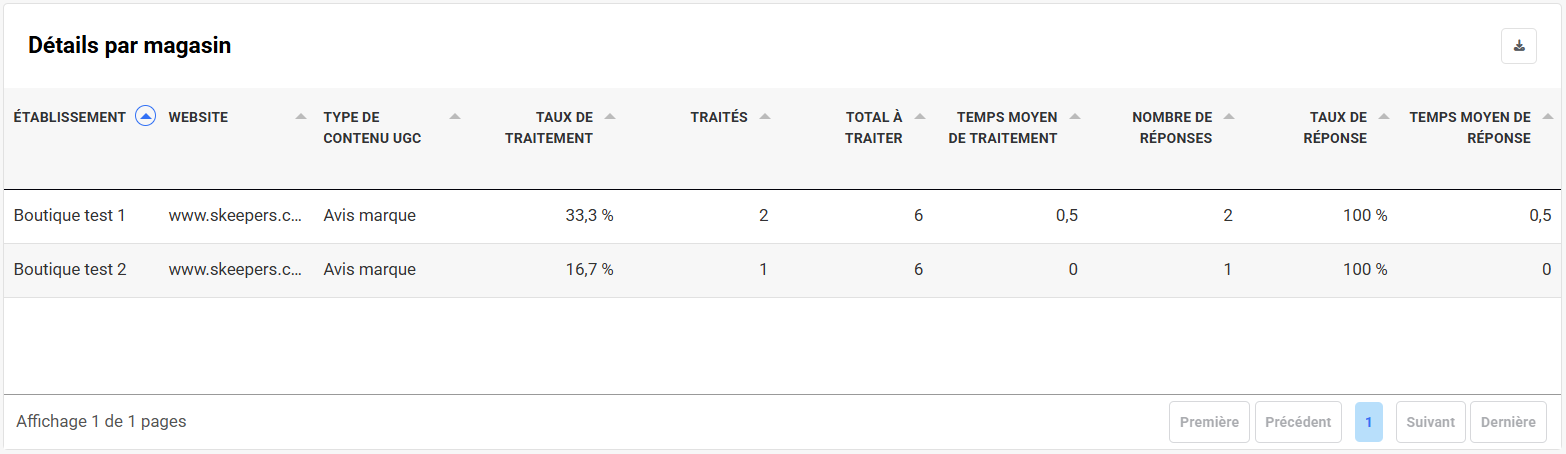Download the store details table
This screenshot has height=454, width=1566.
[1518, 46]
